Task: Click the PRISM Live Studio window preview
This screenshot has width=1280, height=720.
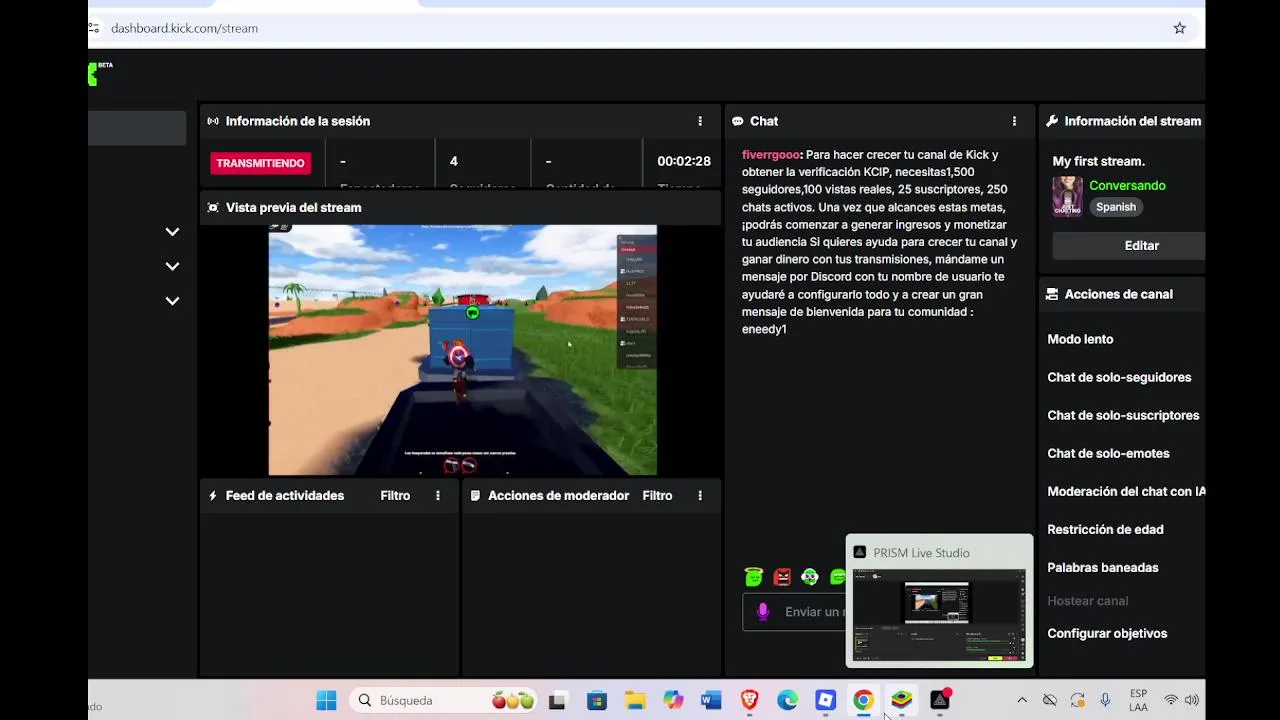Action: 939,616
